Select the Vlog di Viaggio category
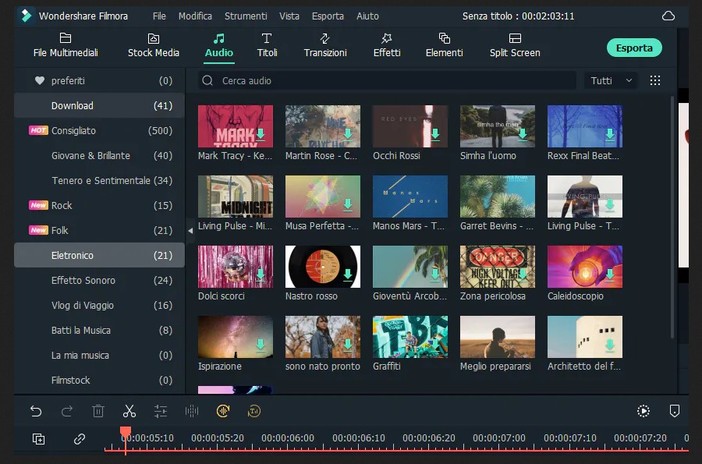 point(99,305)
